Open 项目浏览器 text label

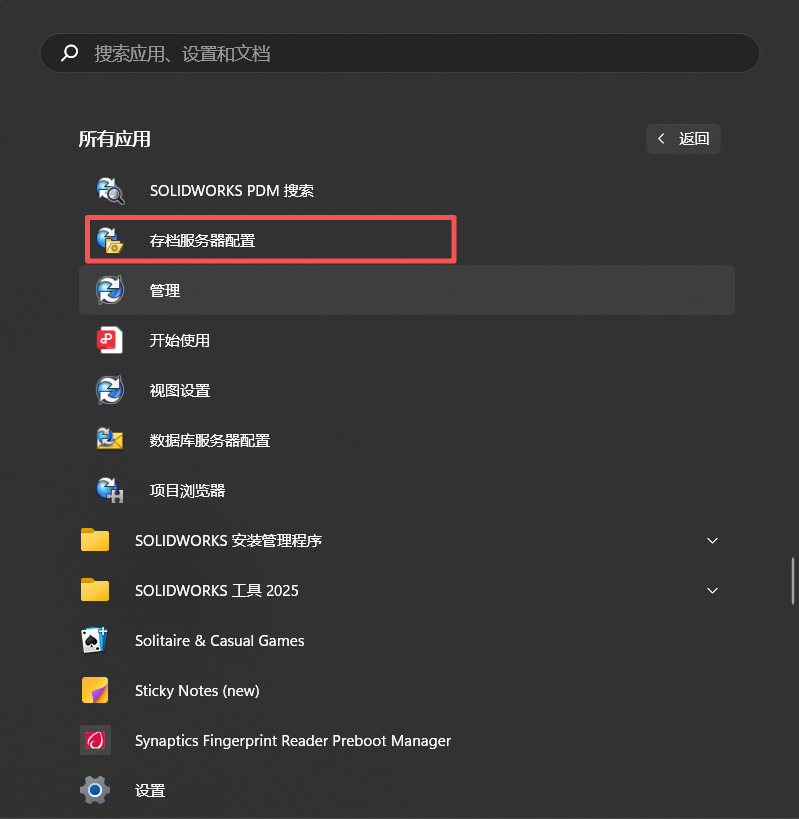pyautogui.click(x=187, y=490)
